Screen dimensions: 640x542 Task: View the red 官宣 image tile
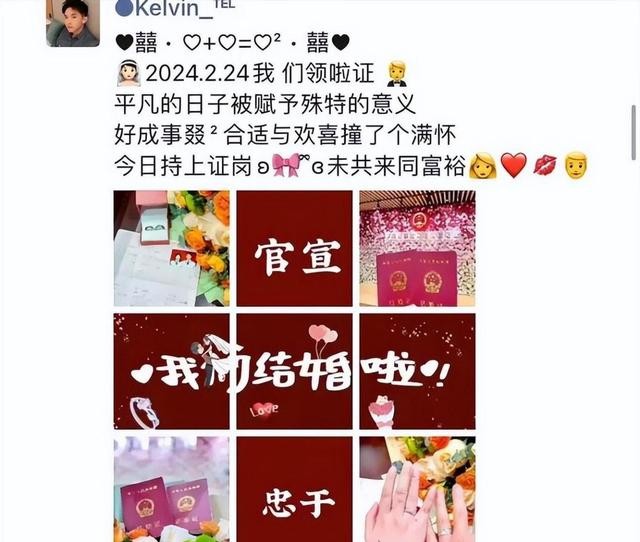(294, 249)
